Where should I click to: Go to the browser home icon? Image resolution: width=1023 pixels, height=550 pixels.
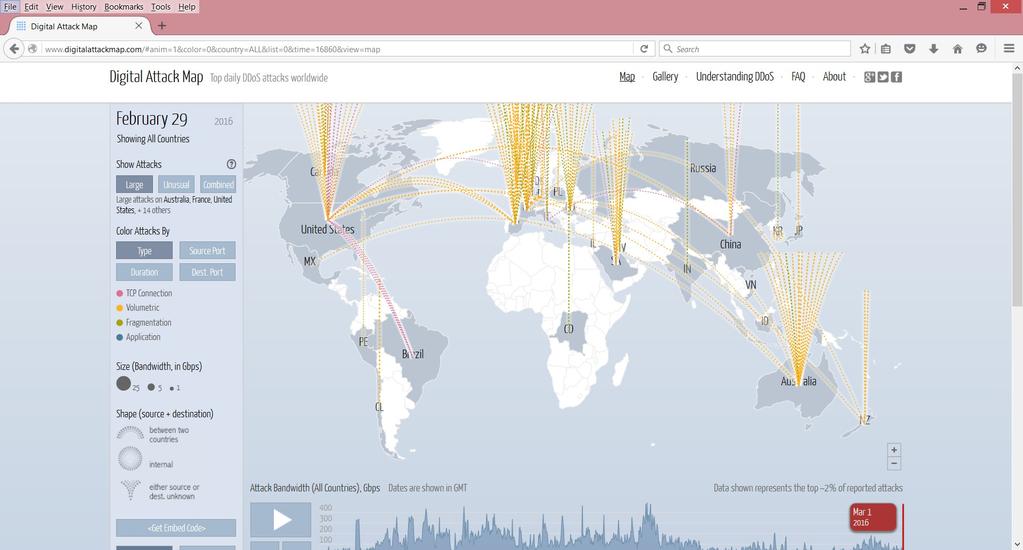coord(958,49)
